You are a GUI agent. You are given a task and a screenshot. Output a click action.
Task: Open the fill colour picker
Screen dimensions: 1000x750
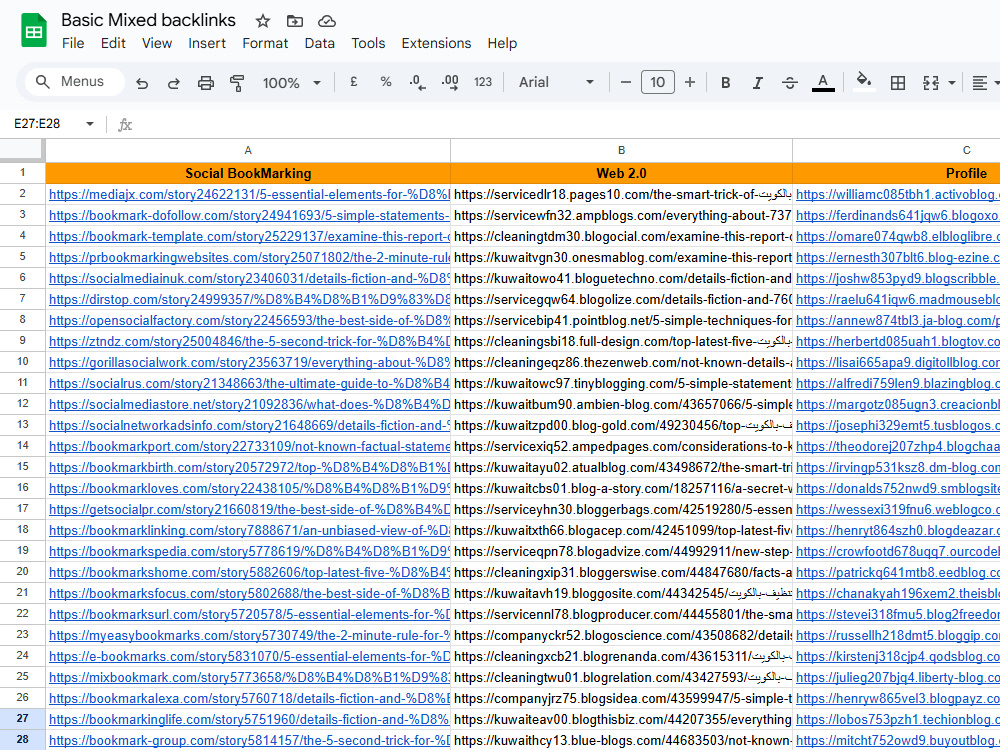click(x=864, y=82)
